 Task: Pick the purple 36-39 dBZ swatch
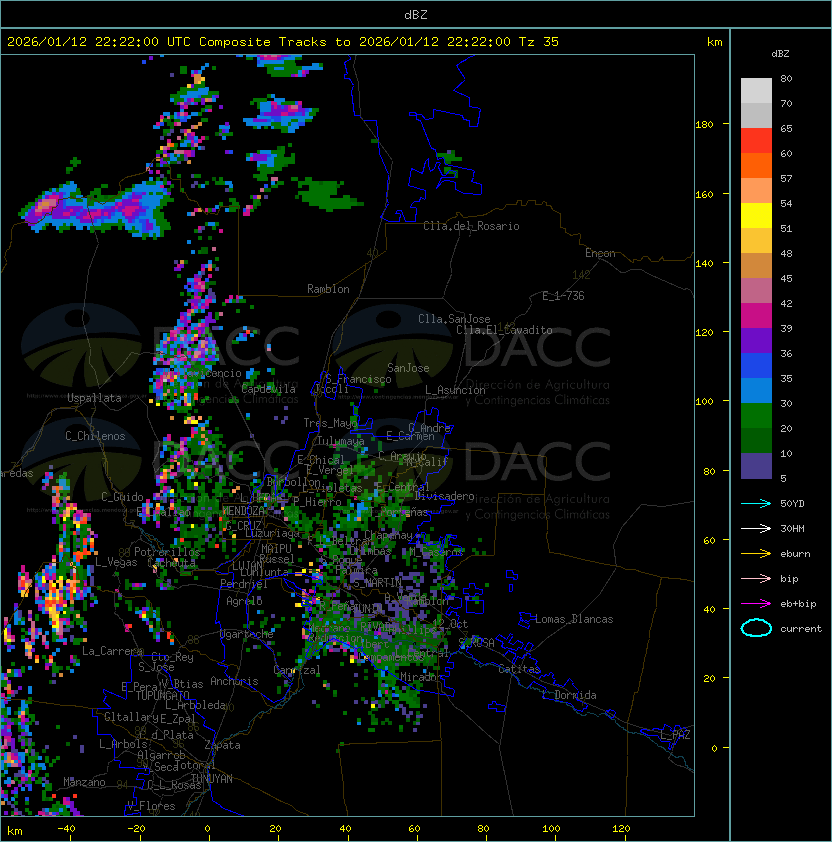click(756, 340)
